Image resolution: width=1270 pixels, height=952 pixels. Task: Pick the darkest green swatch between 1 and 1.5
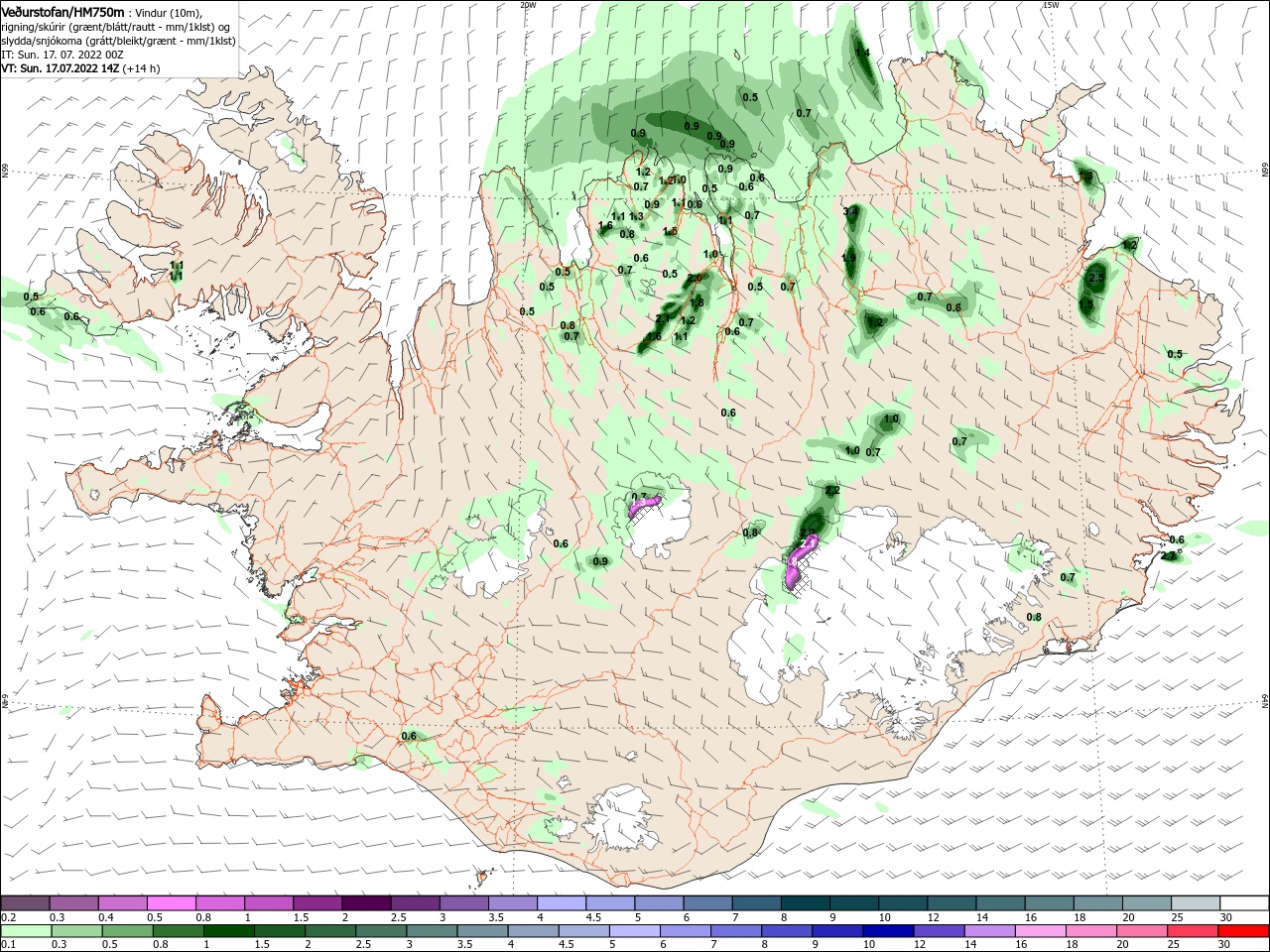pyautogui.click(x=228, y=931)
